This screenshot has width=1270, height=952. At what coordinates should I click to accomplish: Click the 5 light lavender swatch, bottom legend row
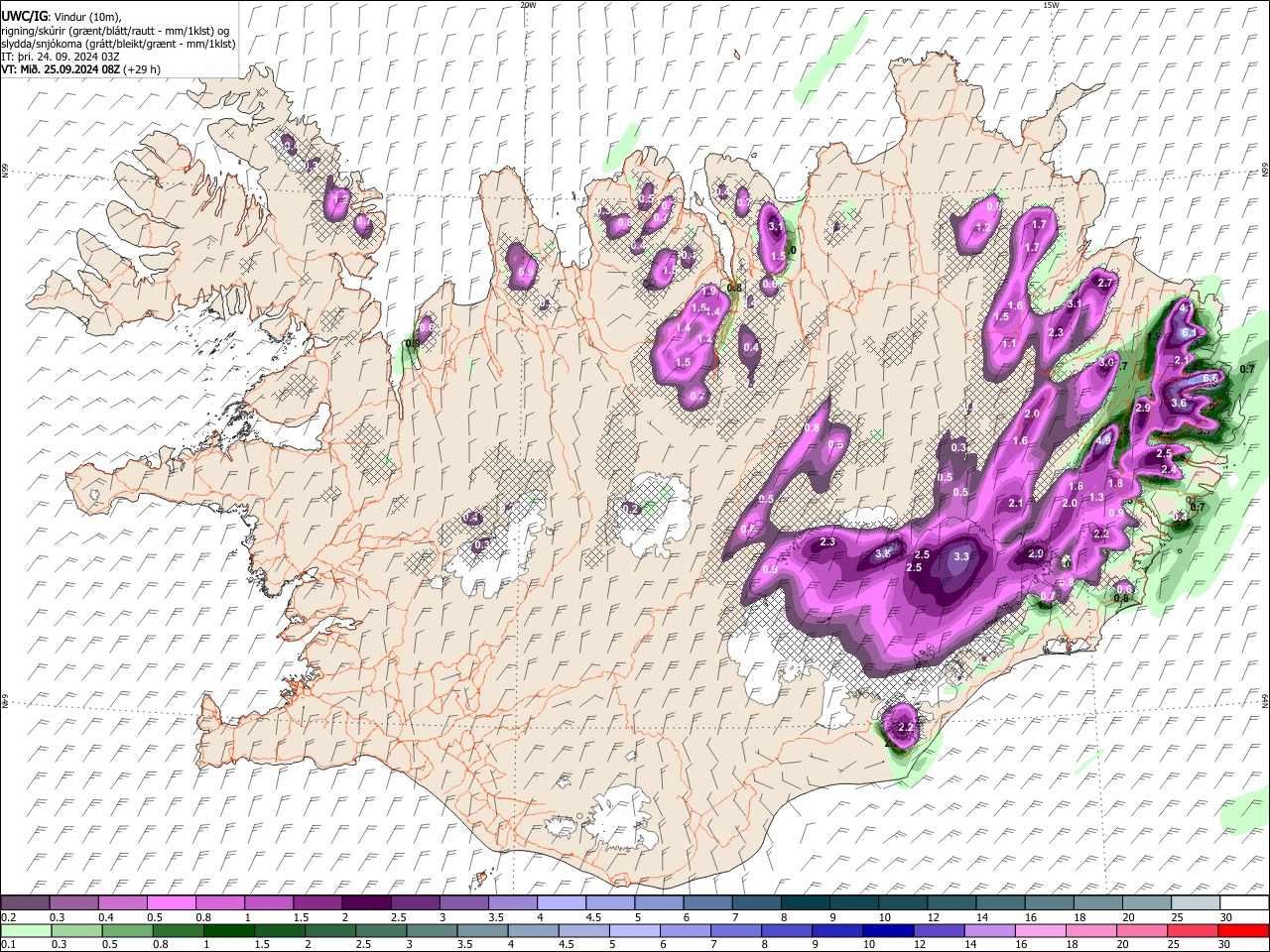point(634,930)
